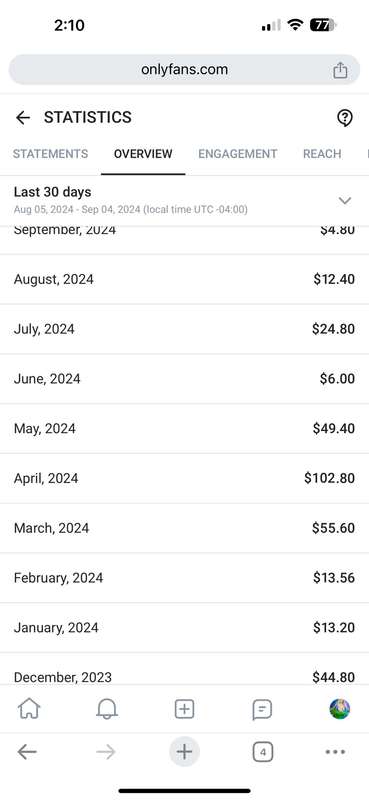Tap the onlyfans.com address bar
369x800 pixels.
click(x=184, y=70)
